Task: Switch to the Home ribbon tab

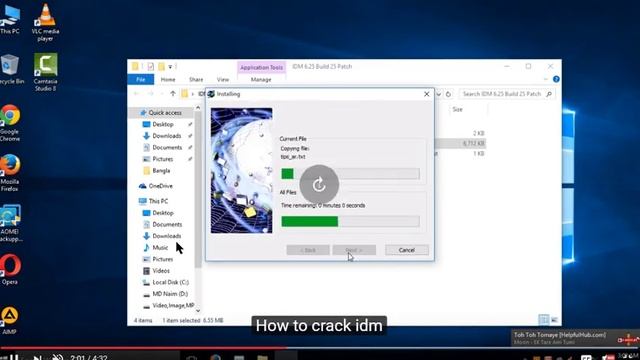Action: coord(168,79)
